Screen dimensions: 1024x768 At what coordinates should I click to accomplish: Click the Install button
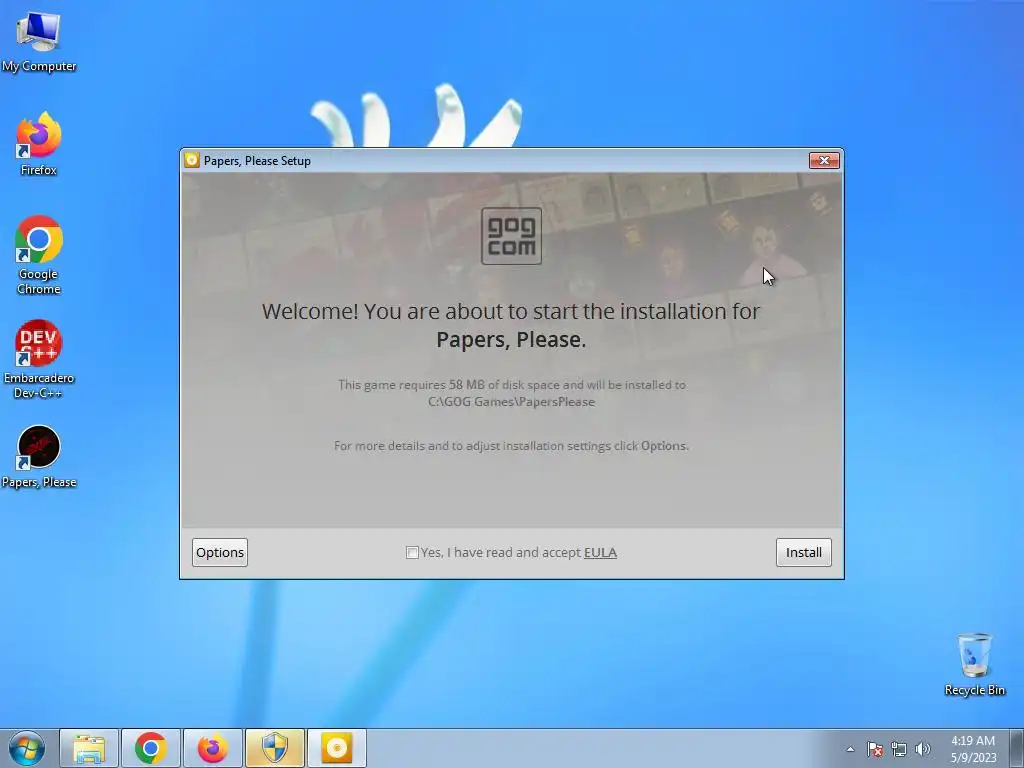(804, 552)
